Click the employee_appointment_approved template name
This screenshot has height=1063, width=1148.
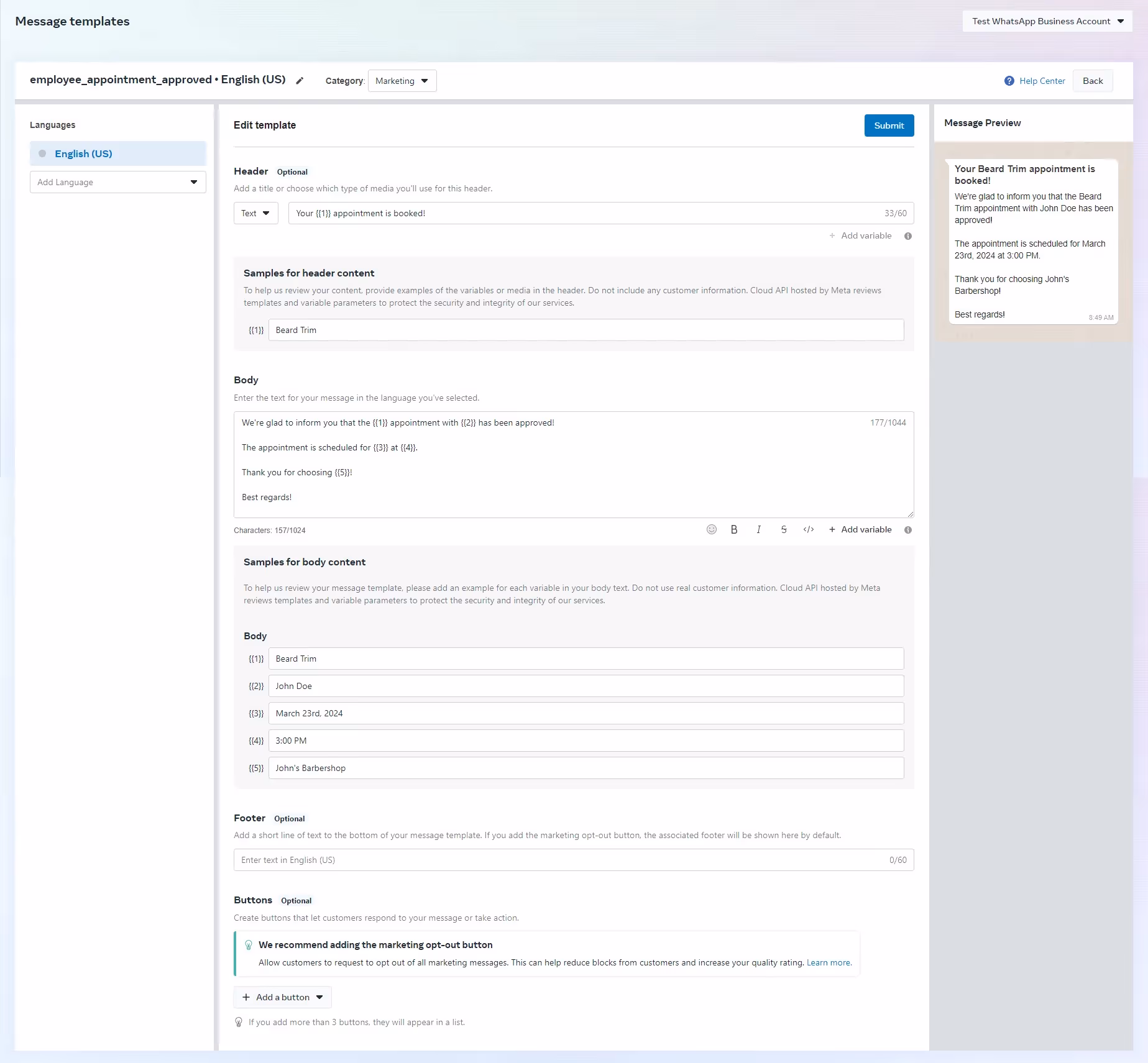click(121, 80)
